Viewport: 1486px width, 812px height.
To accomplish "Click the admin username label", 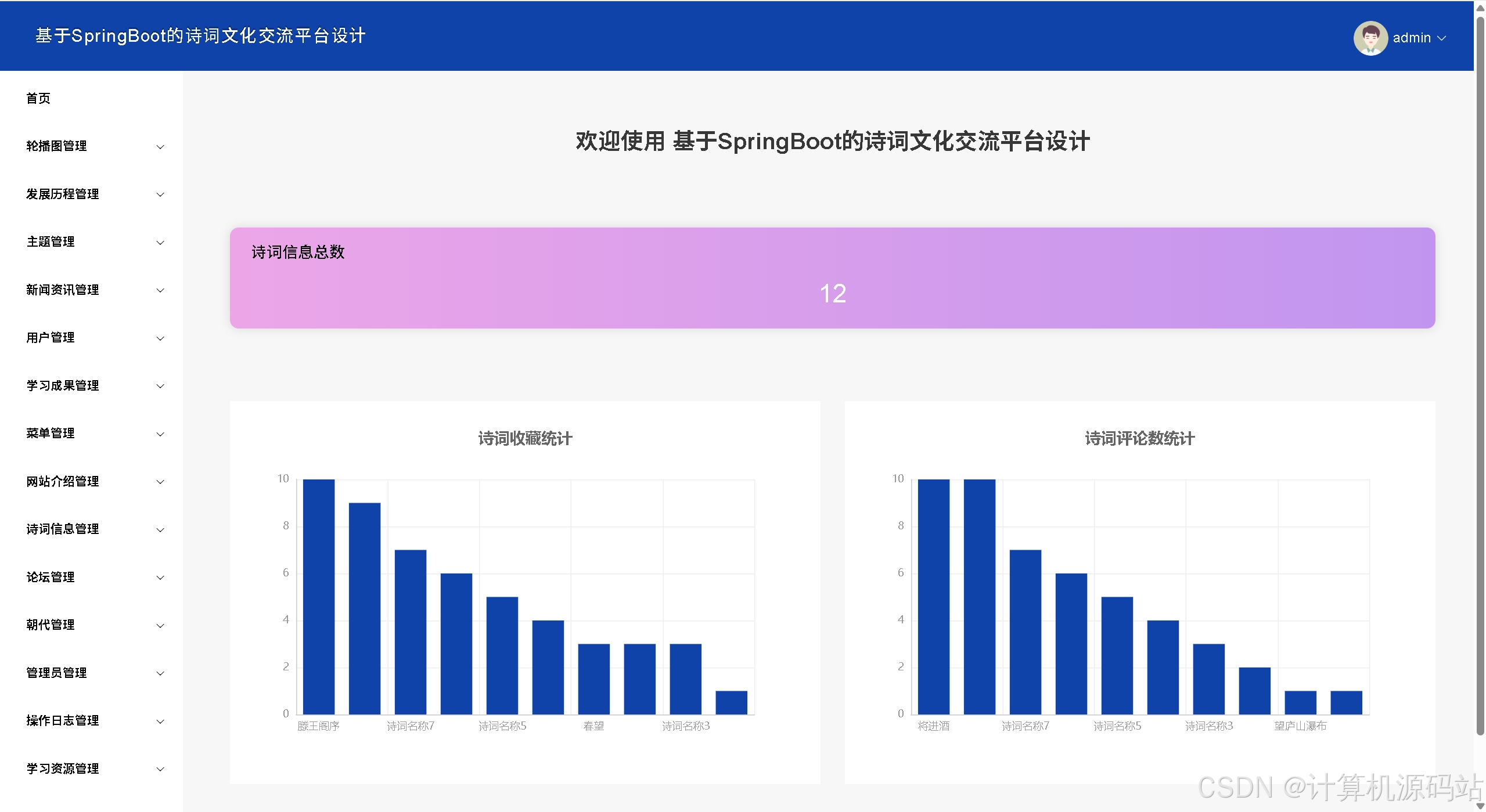I will pos(1411,38).
